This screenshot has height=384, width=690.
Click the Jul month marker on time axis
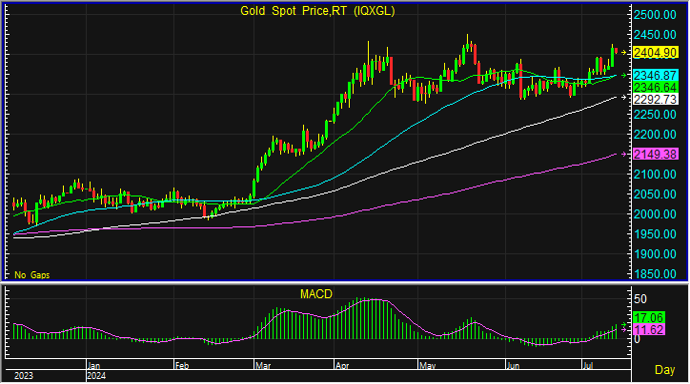pos(588,366)
